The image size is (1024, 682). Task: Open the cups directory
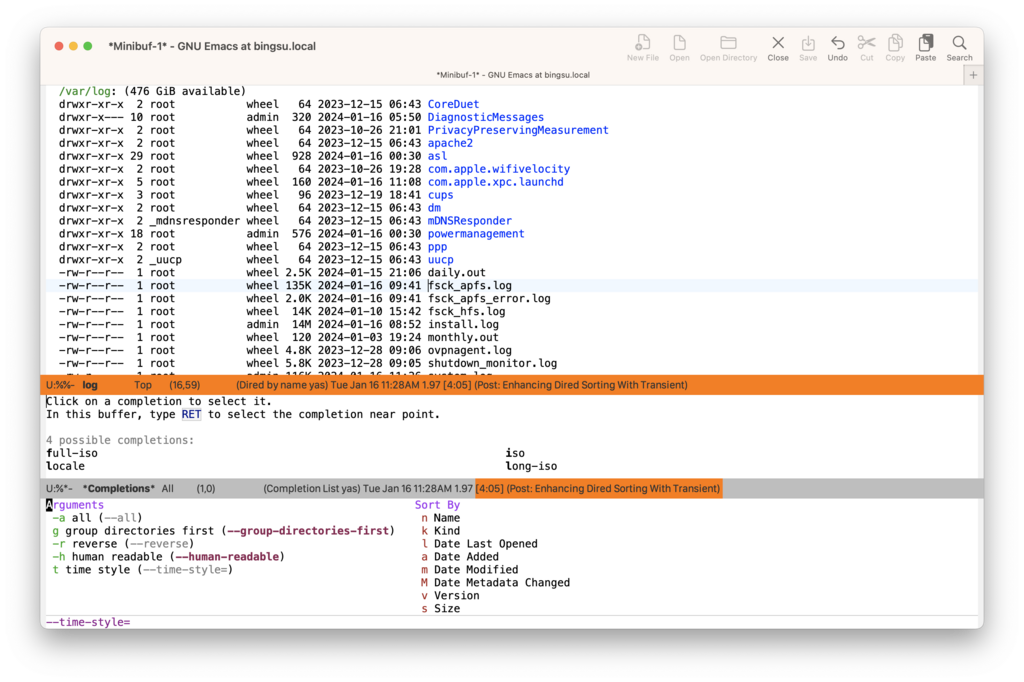pos(441,195)
